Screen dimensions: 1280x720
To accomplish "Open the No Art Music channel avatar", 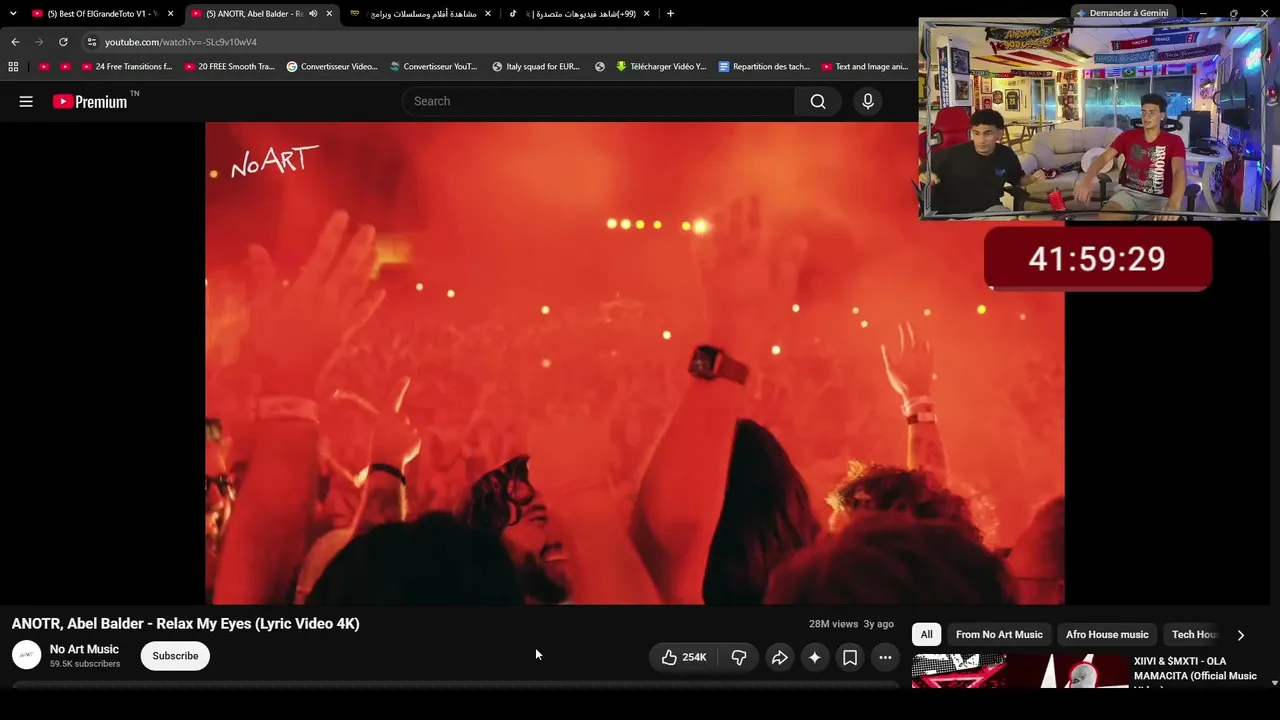I will (x=26, y=656).
